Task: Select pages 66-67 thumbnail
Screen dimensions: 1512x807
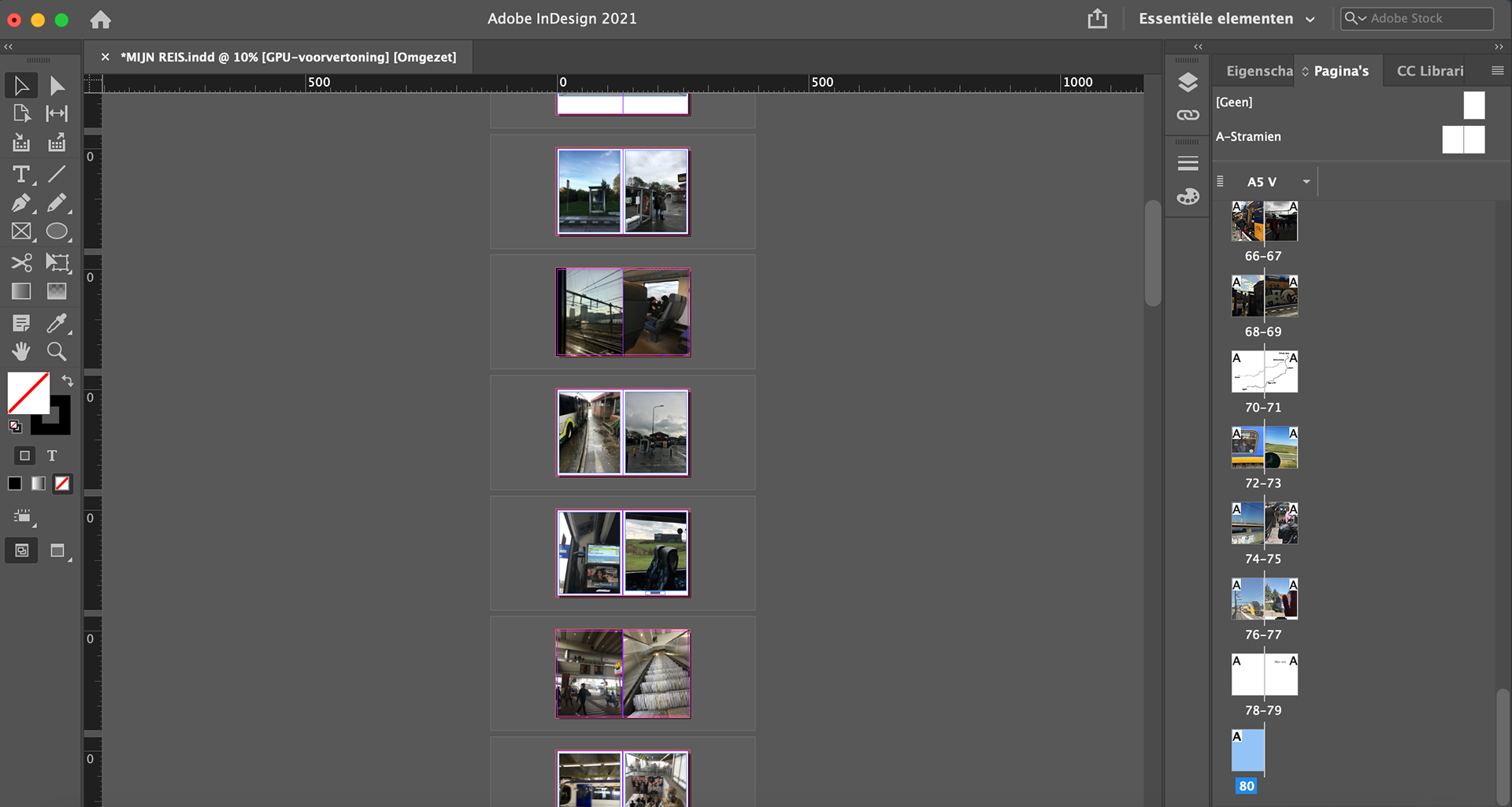Action: 1264,221
